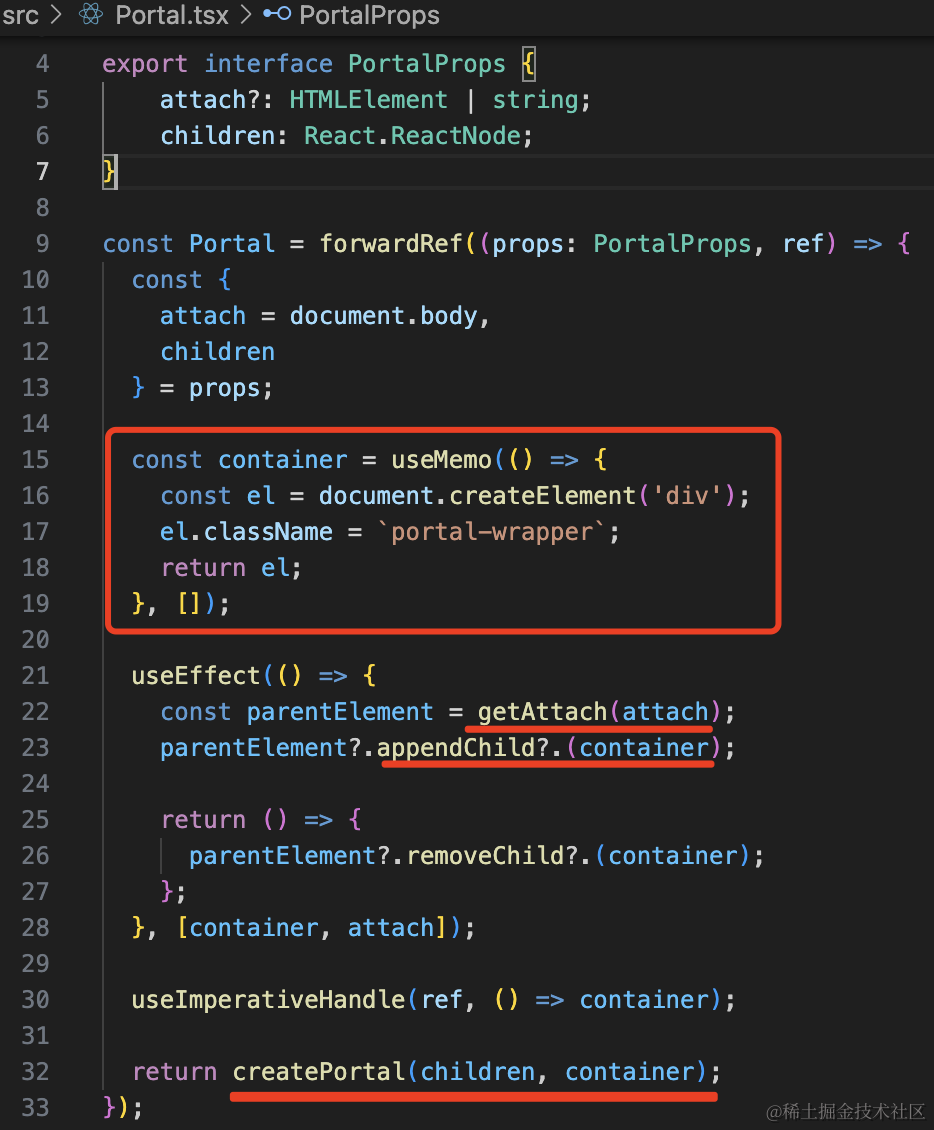Click 'PortalProps' type on line 9
Screen dimensions: 934x1130
[x=672, y=244]
